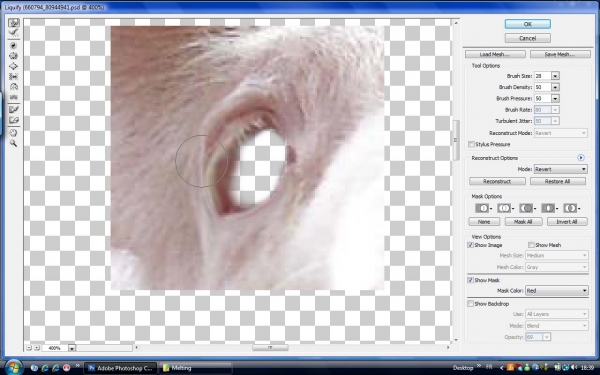600x375 pixels.
Task: Open the Invert Selection mask option icon
Action: tap(570, 208)
